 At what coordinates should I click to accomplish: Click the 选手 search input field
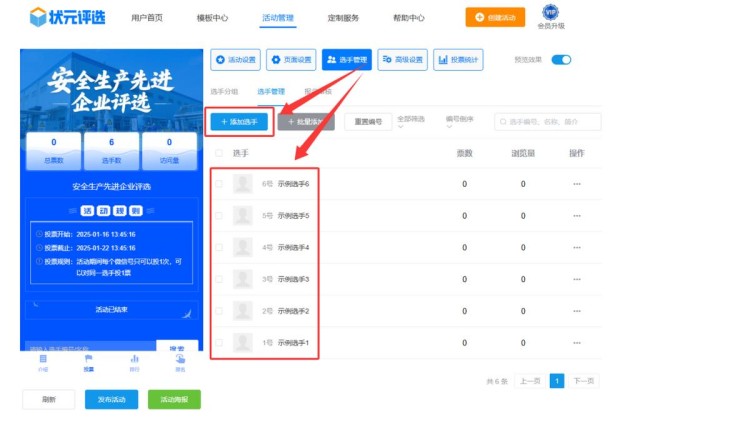click(x=553, y=121)
